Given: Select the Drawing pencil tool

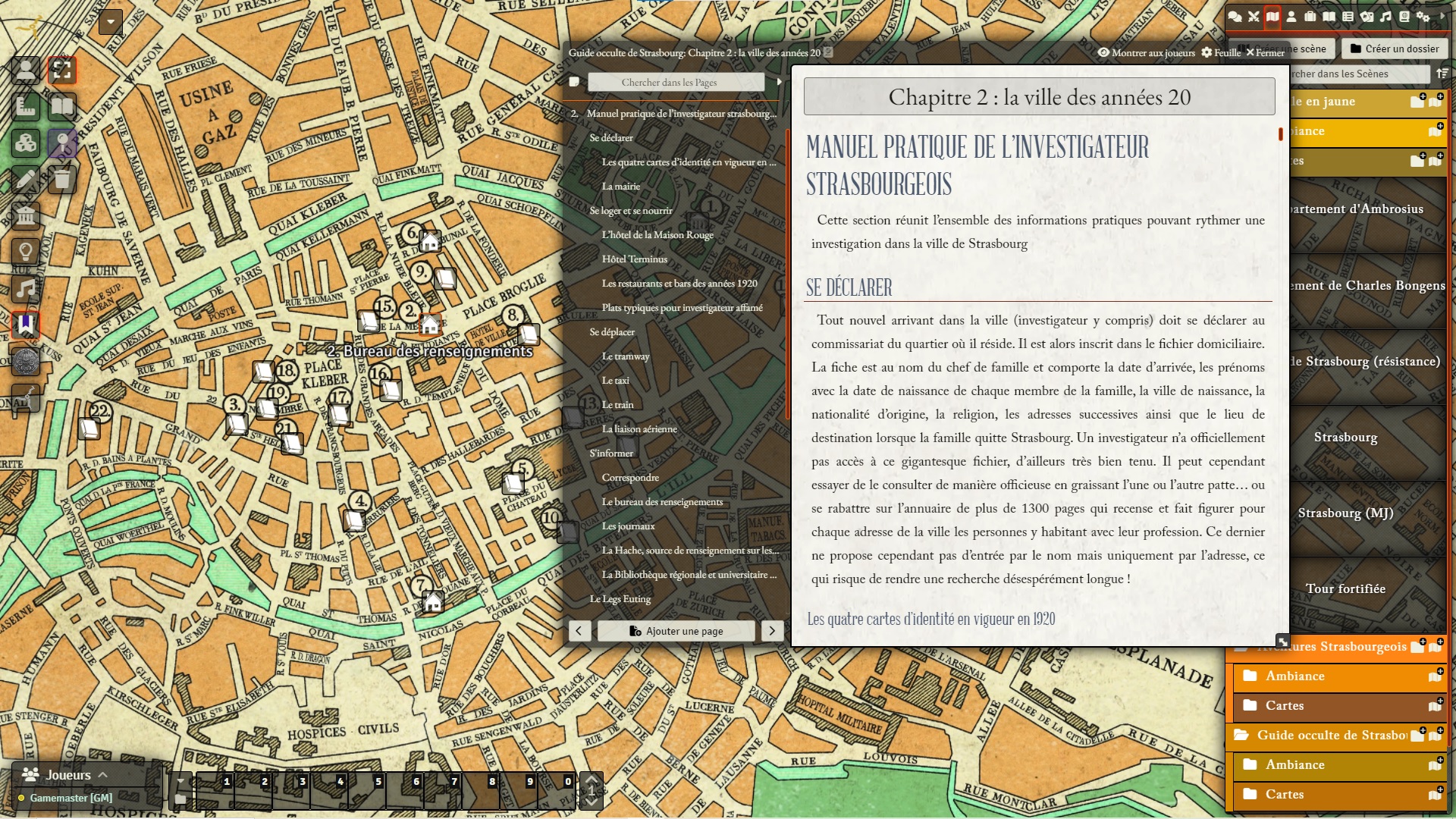Looking at the screenshot, I should tap(26, 179).
